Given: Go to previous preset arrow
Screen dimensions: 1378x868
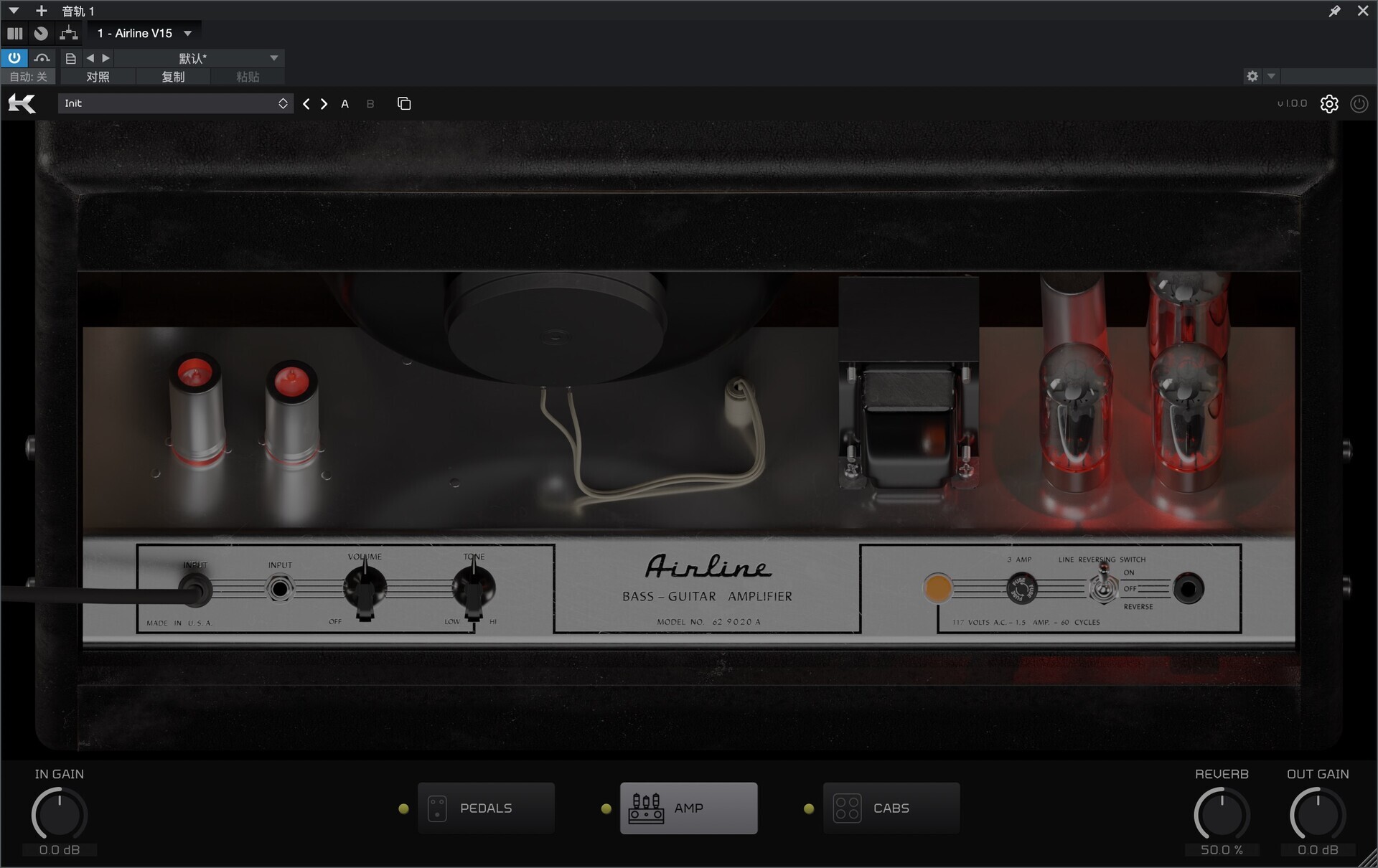Looking at the screenshot, I should coord(306,104).
